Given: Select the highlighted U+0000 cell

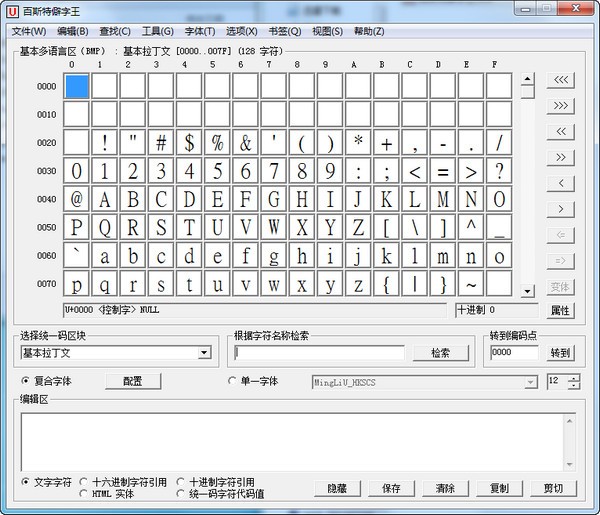Looking at the screenshot, I should pyautogui.click(x=76, y=86).
